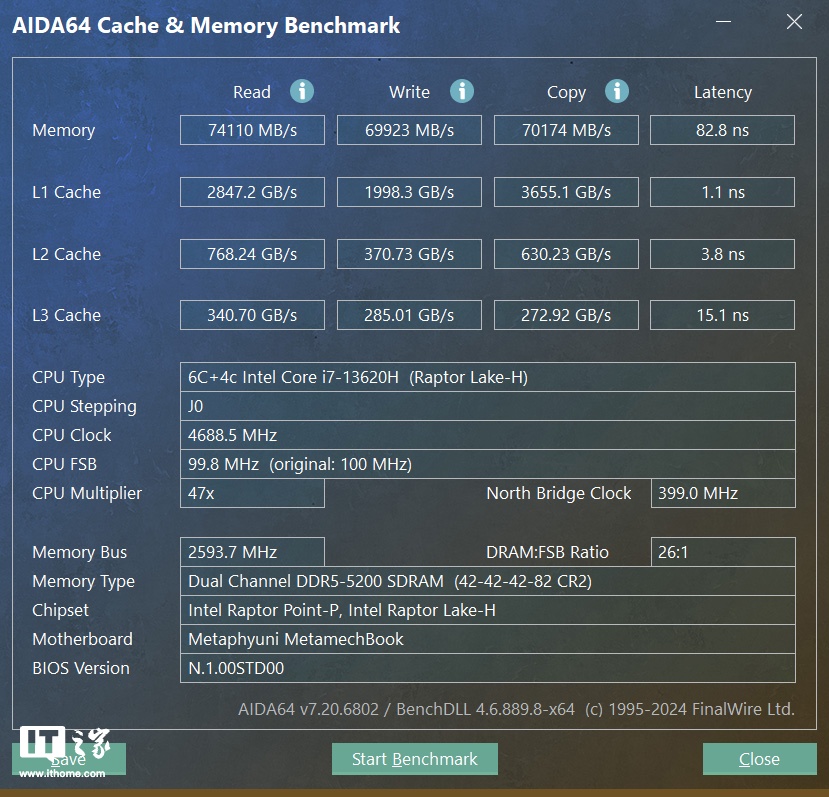Image resolution: width=829 pixels, height=797 pixels.
Task: Click the CPU Type field showing i7-13620H
Action: 487,377
